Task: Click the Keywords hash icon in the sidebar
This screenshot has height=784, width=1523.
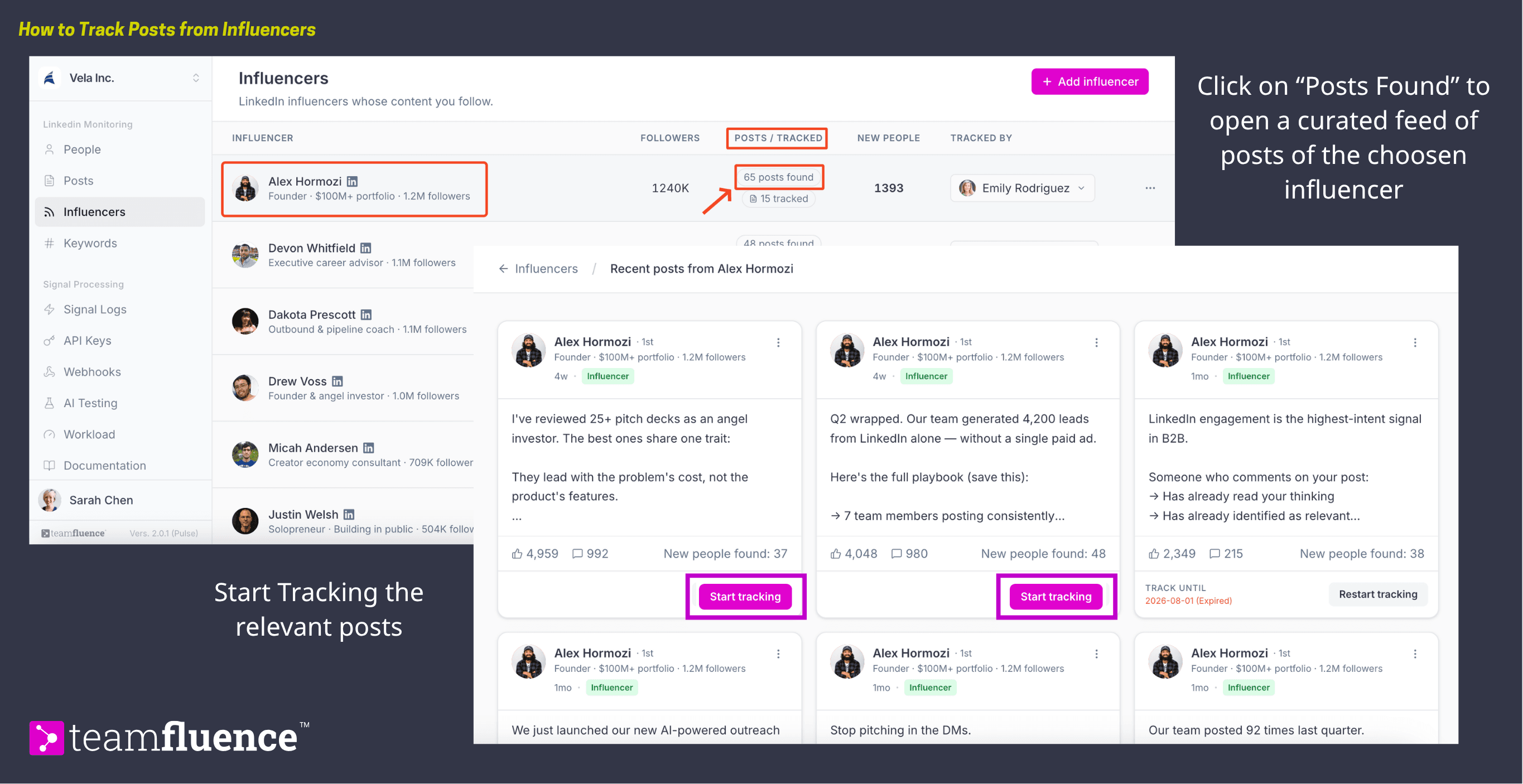Action: point(50,244)
